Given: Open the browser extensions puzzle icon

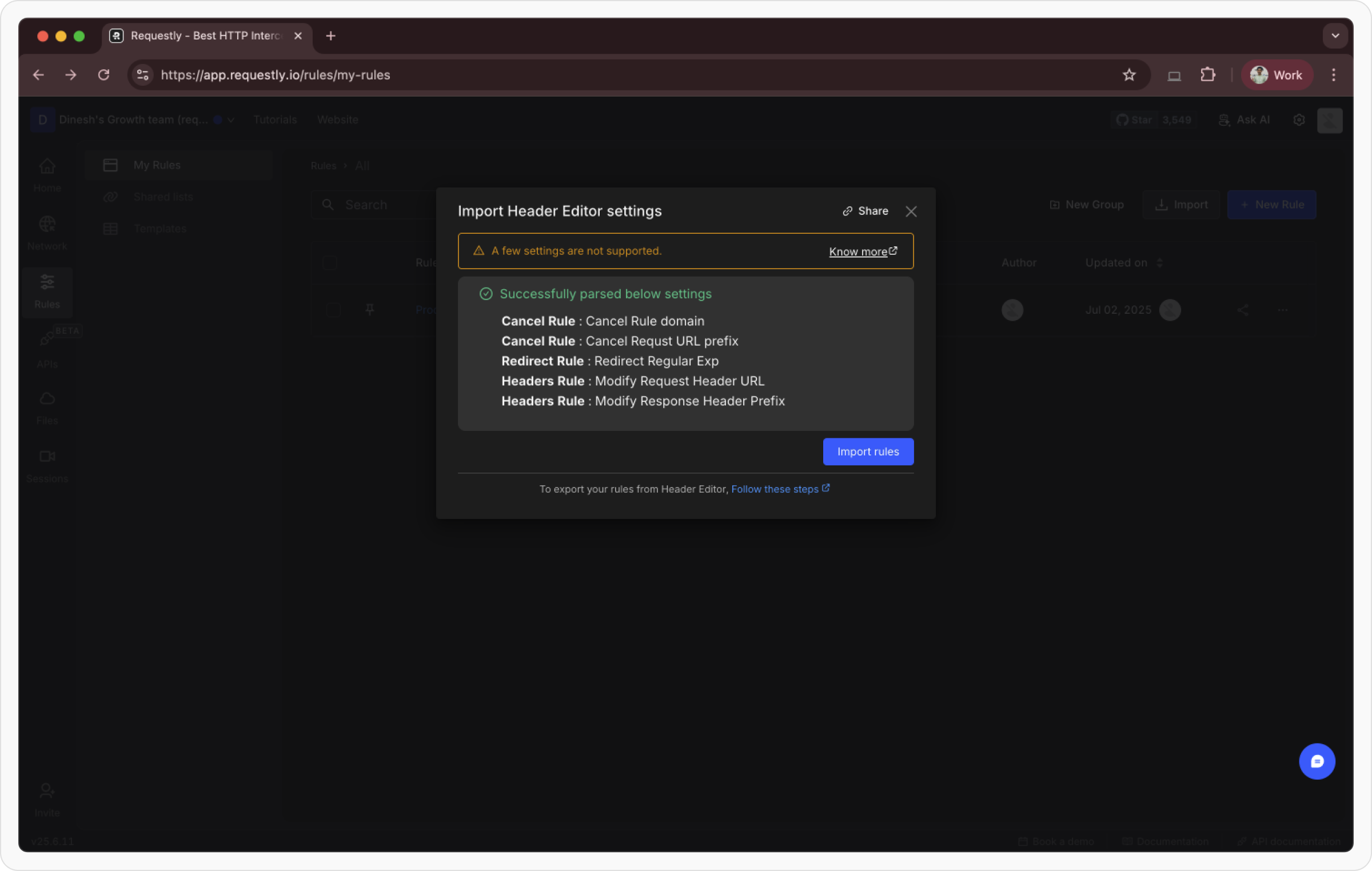Looking at the screenshot, I should pyautogui.click(x=1207, y=75).
